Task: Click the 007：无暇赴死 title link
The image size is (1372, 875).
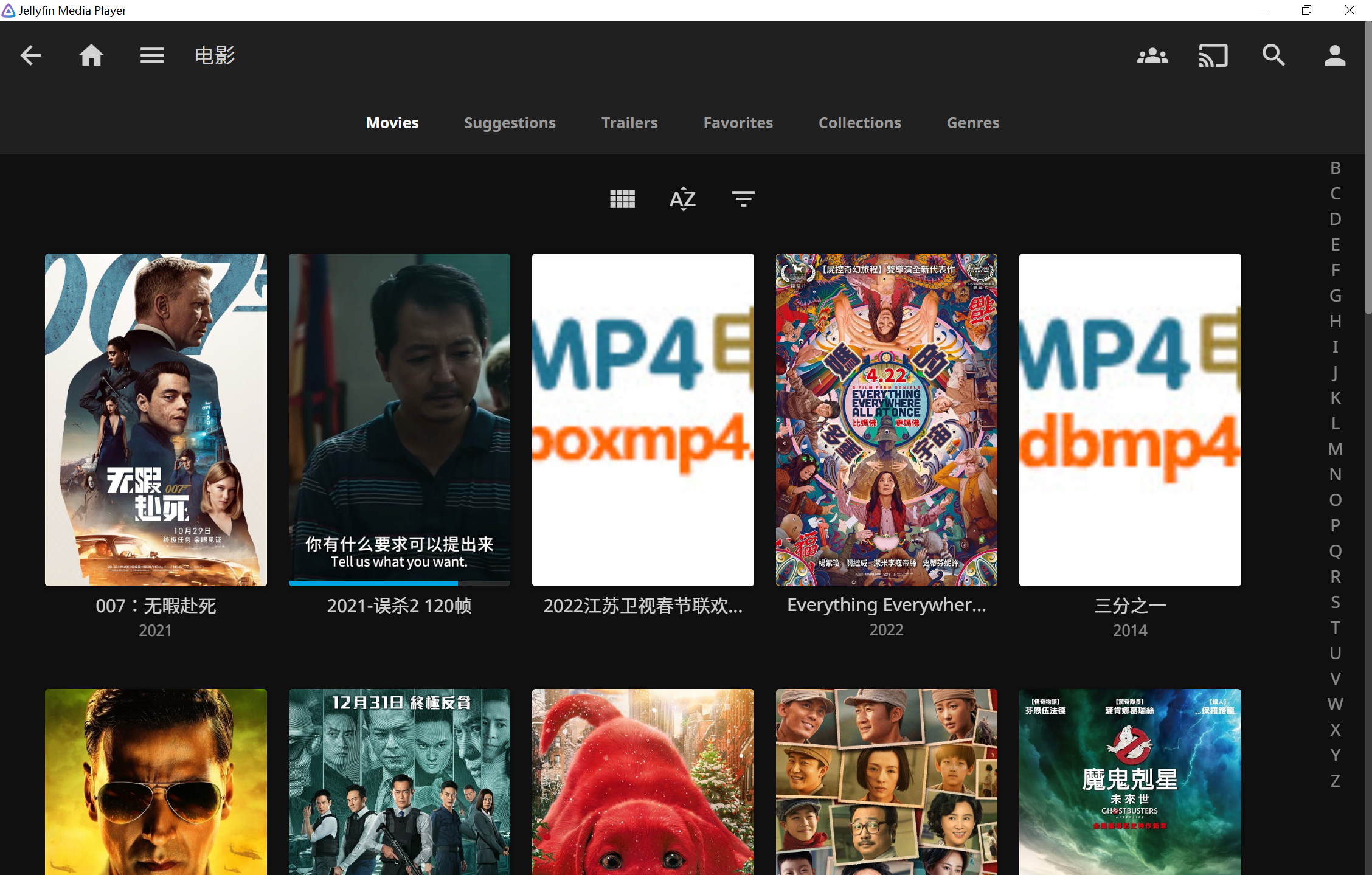Action: pos(156,606)
